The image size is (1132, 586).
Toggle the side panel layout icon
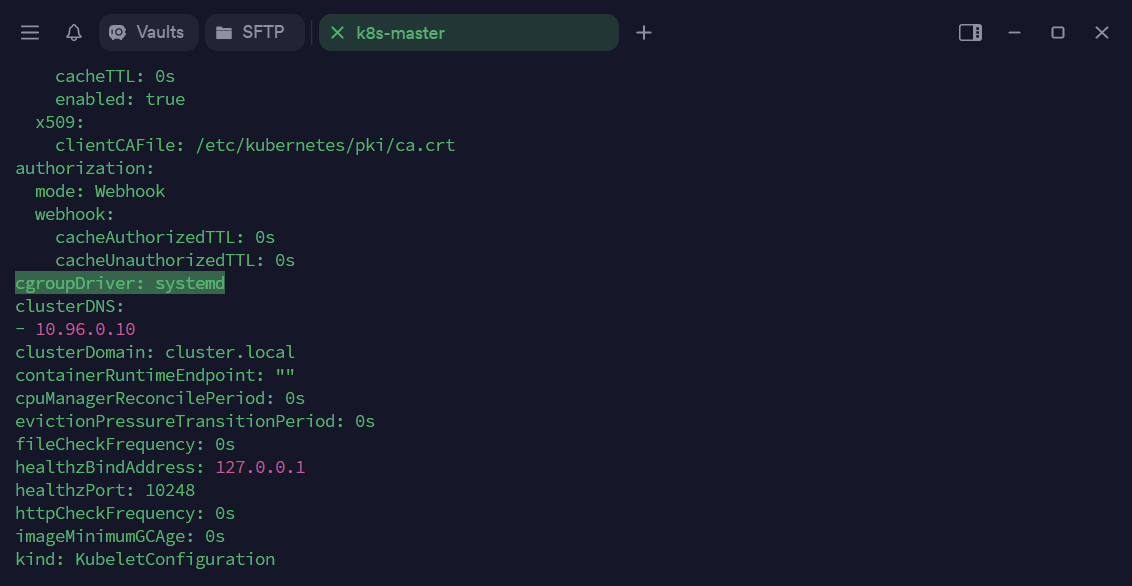(970, 33)
